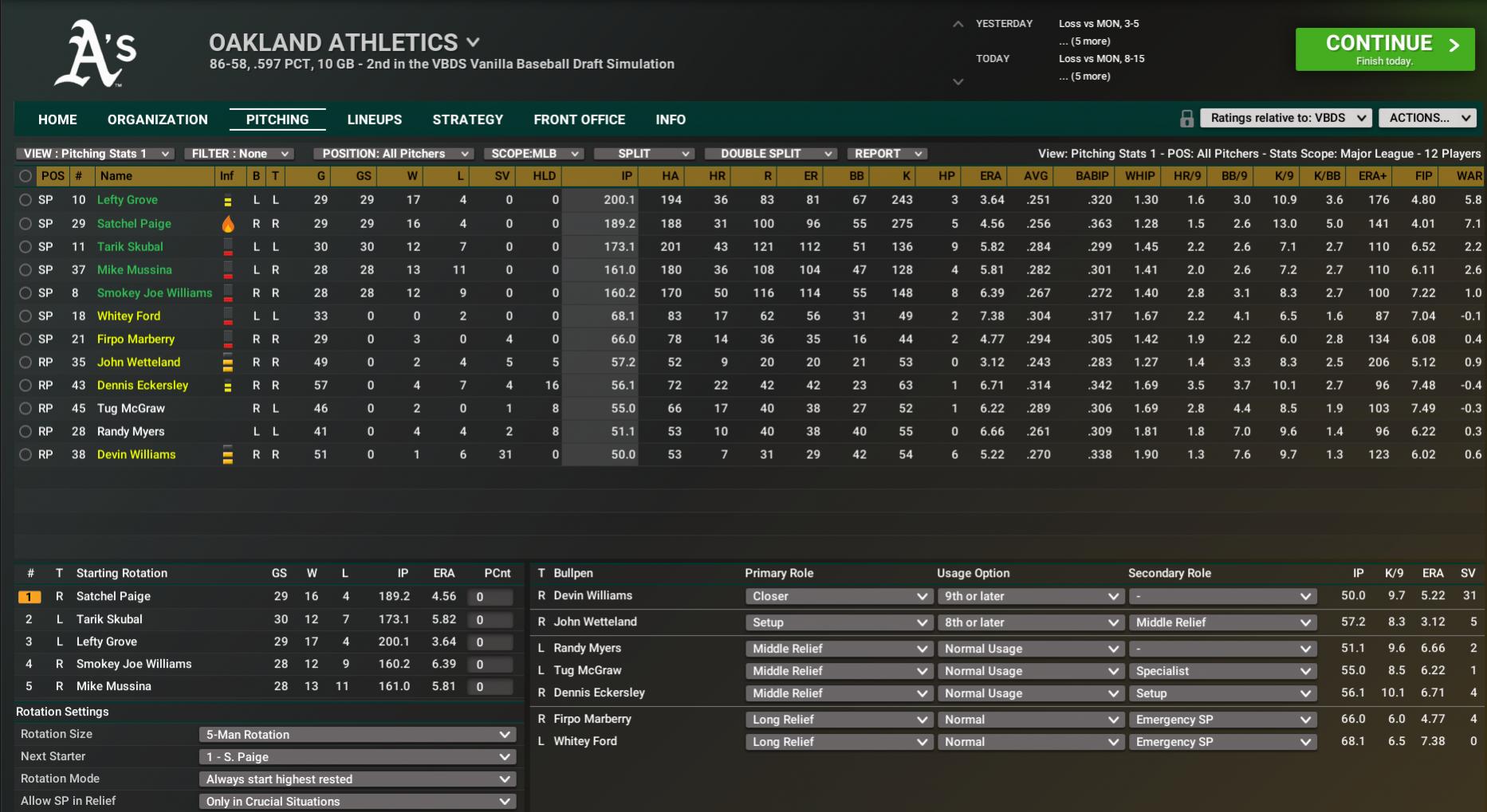Click the flame hot-streak icon beside Satchel Paige

[x=229, y=224]
